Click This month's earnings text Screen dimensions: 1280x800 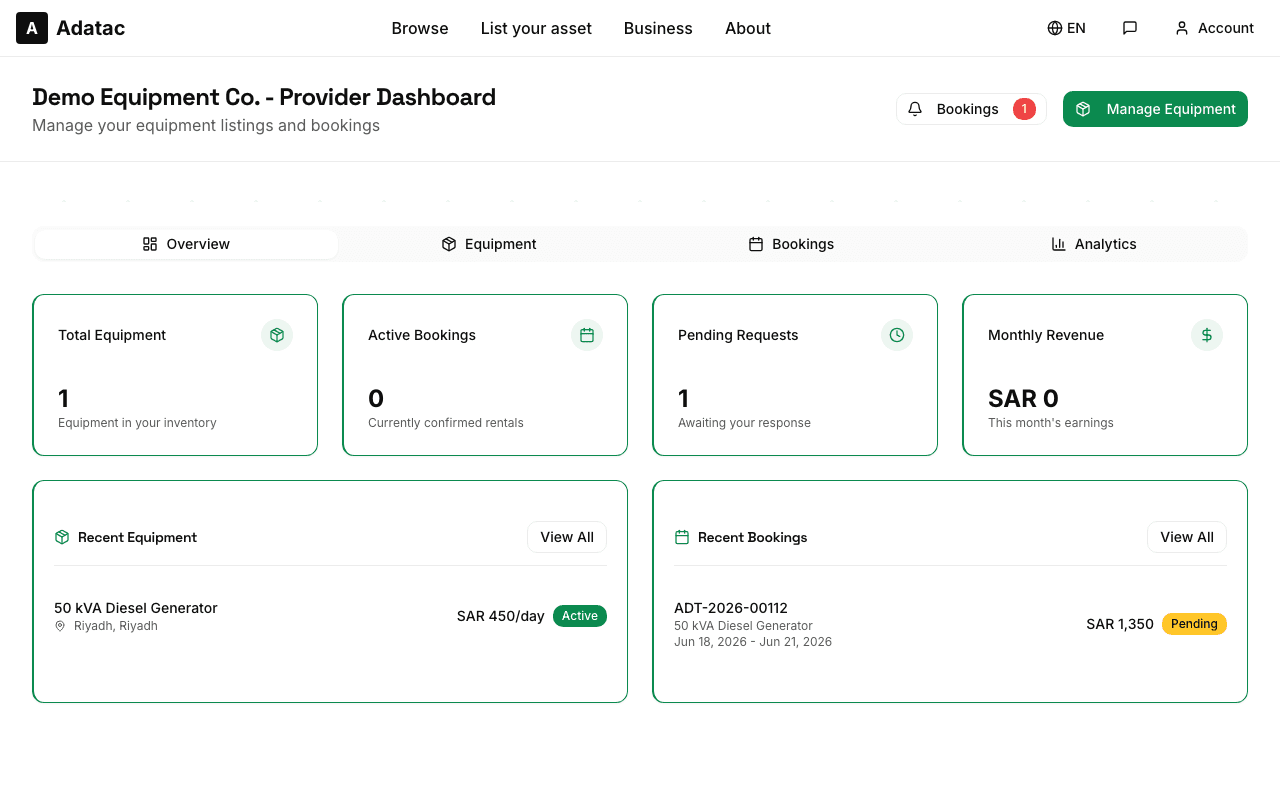coord(1051,423)
